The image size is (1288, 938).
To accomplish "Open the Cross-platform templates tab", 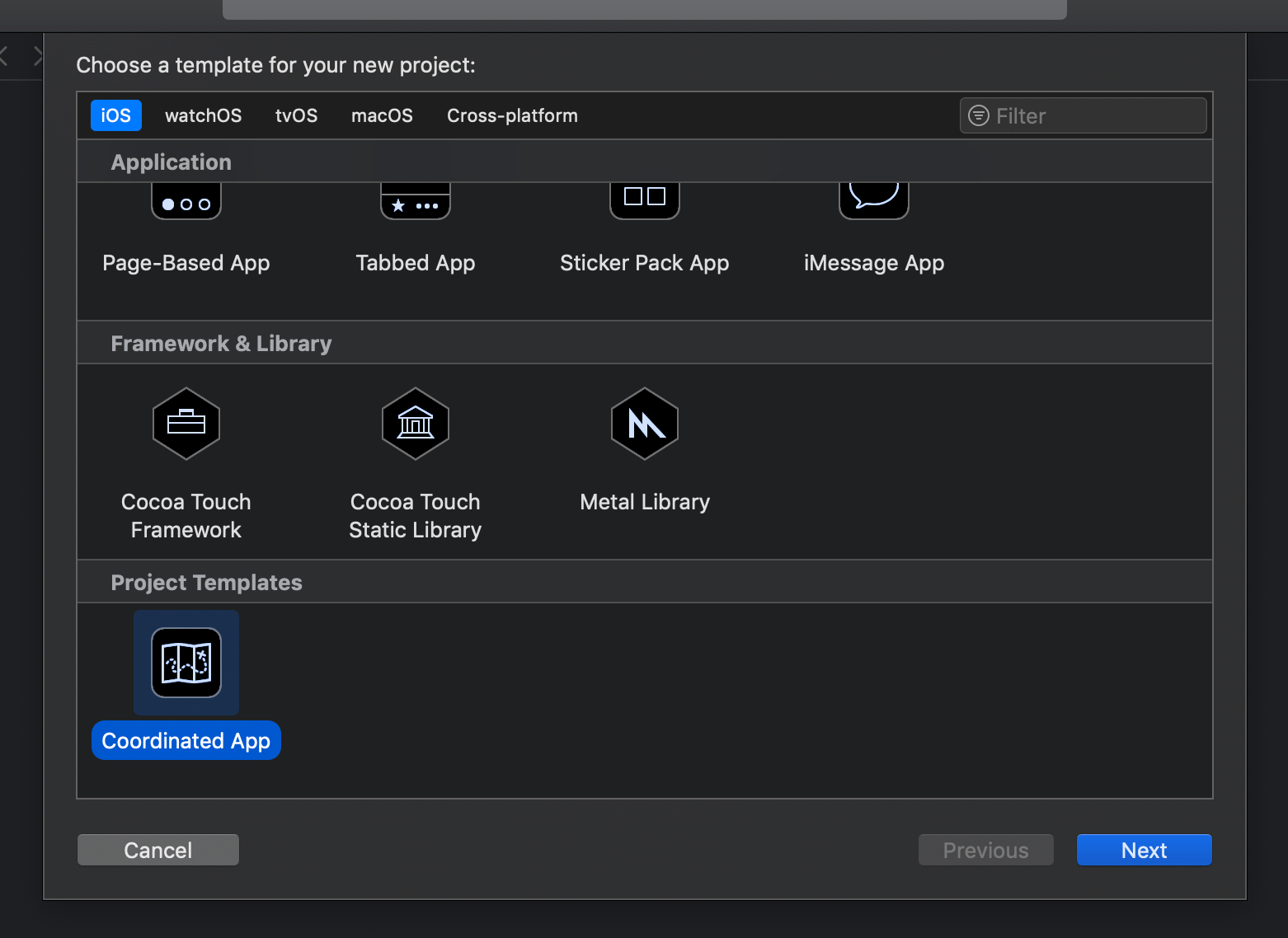I will (512, 115).
